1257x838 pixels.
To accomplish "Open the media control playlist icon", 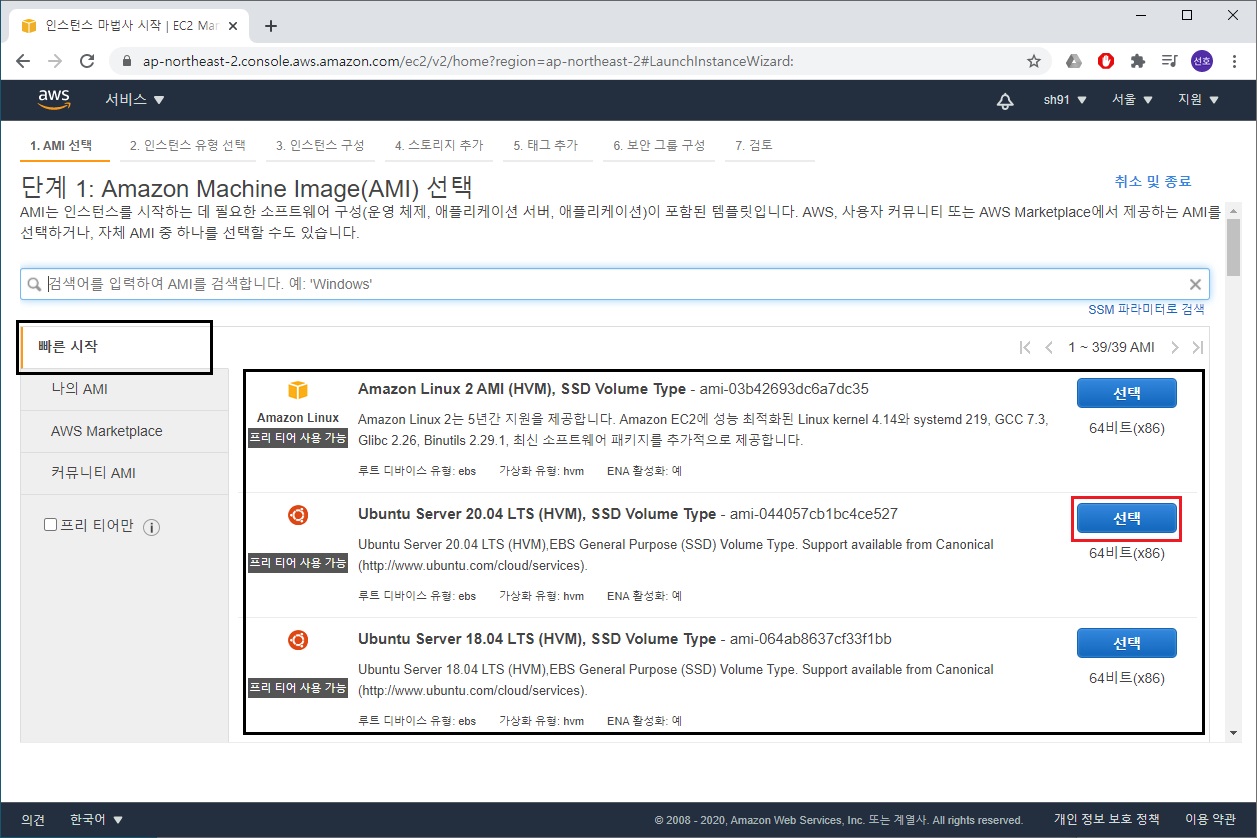I will click(1169, 61).
